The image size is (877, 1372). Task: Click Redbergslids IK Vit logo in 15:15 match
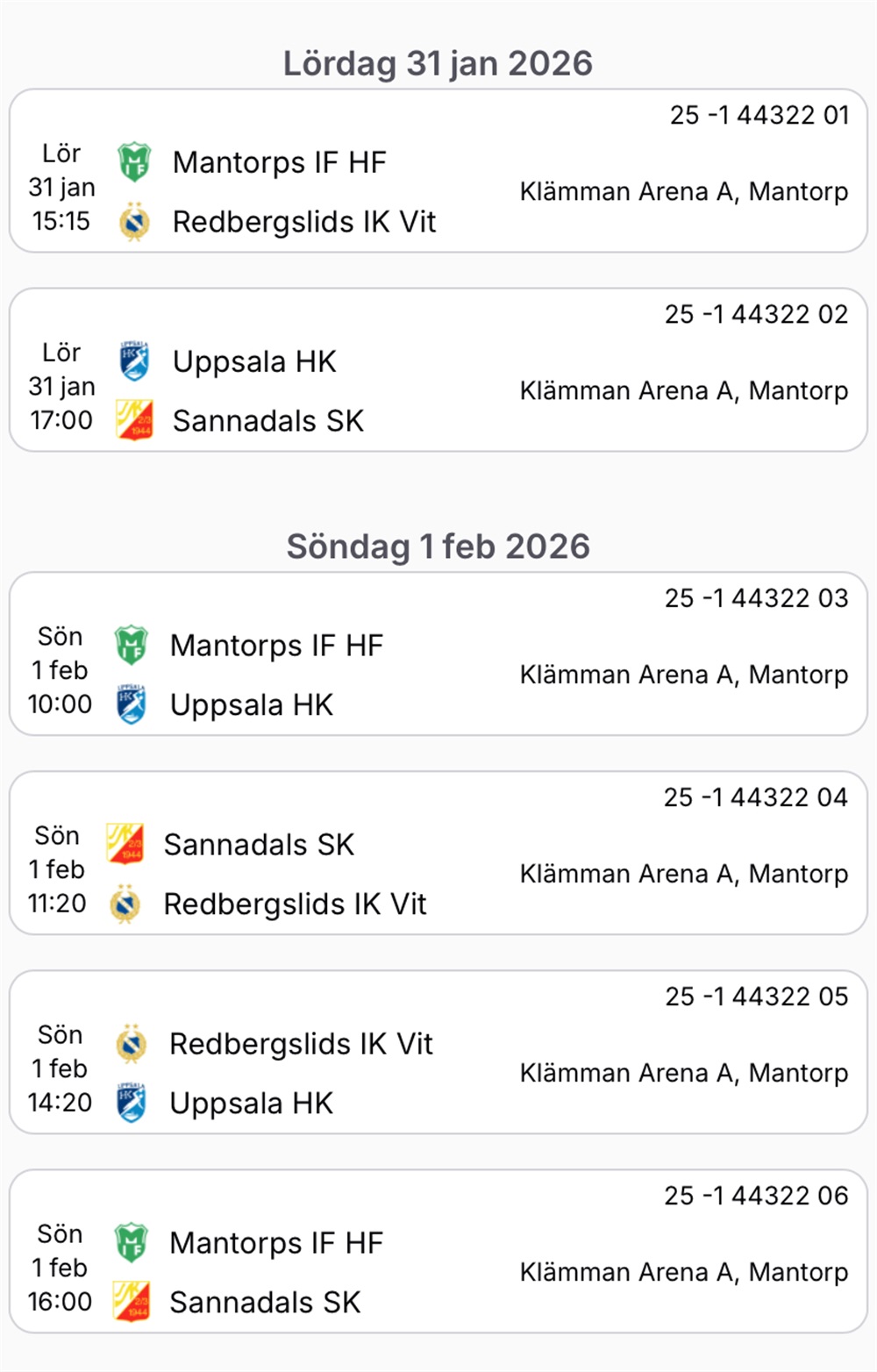[x=134, y=222]
